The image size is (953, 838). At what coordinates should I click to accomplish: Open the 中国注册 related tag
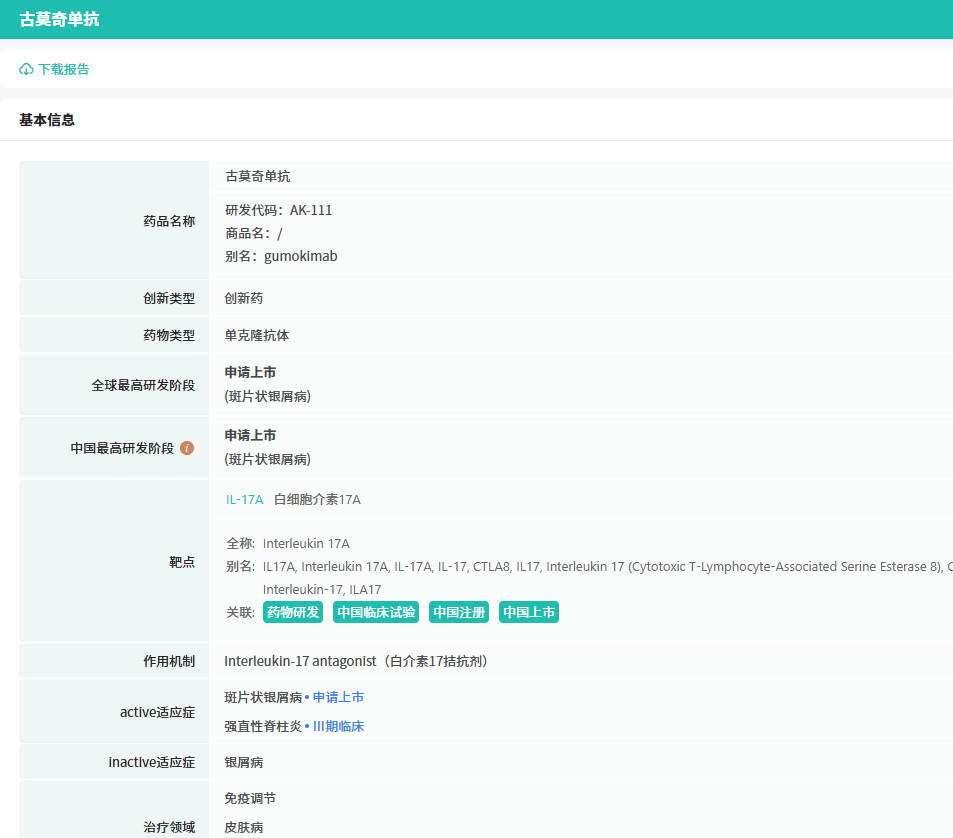pos(459,612)
